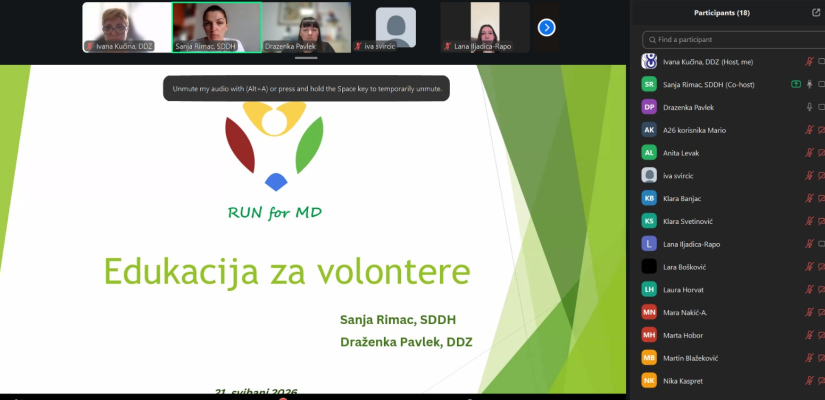This screenshot has height=400, width=825.
Task: Toggle Lana Iljadica-Rapo's muted microphone in list
Action: click(809, 244)
